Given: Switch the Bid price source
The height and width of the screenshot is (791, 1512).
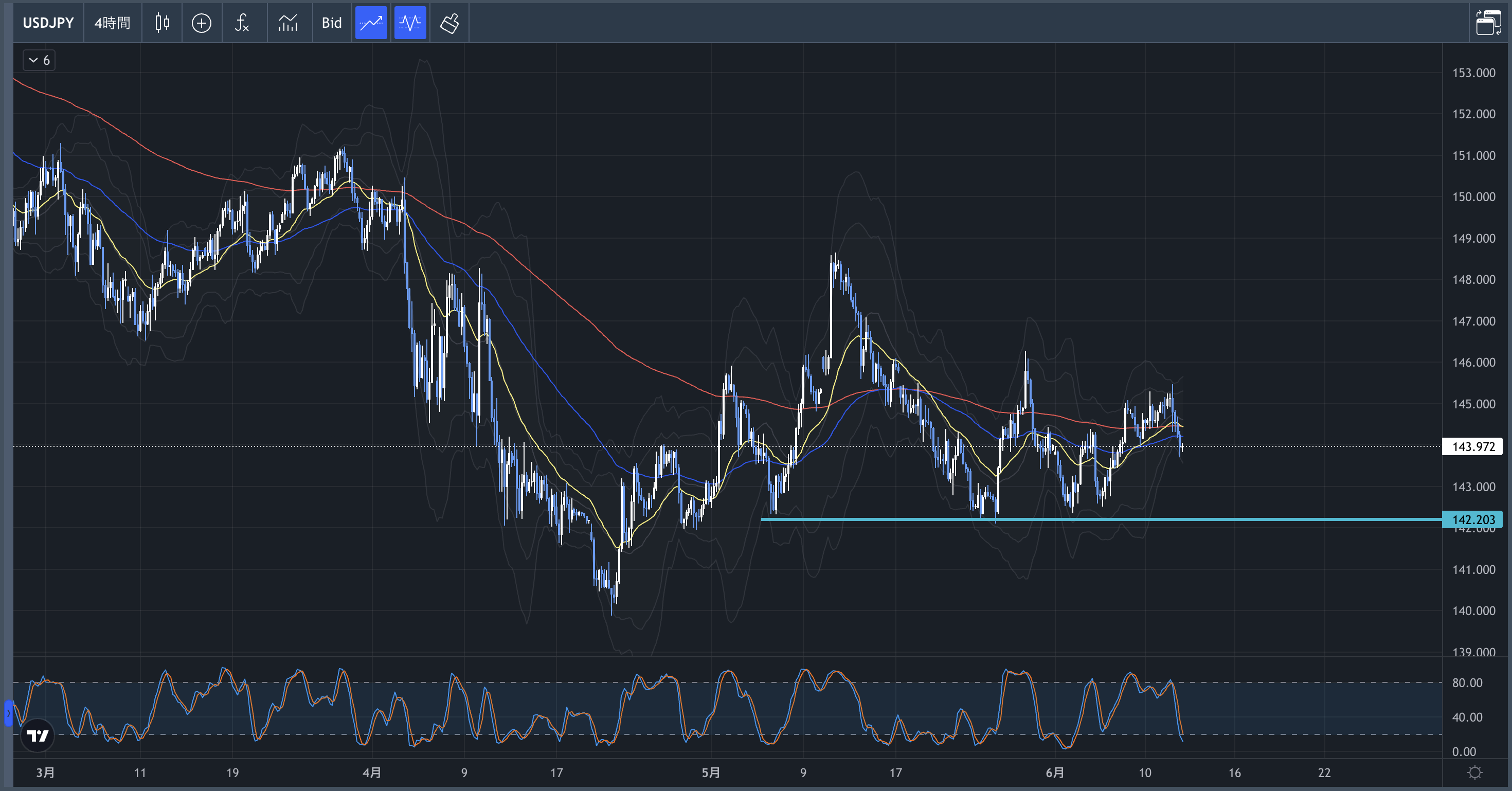Looking at the screenshot, I should coord(332,23).
